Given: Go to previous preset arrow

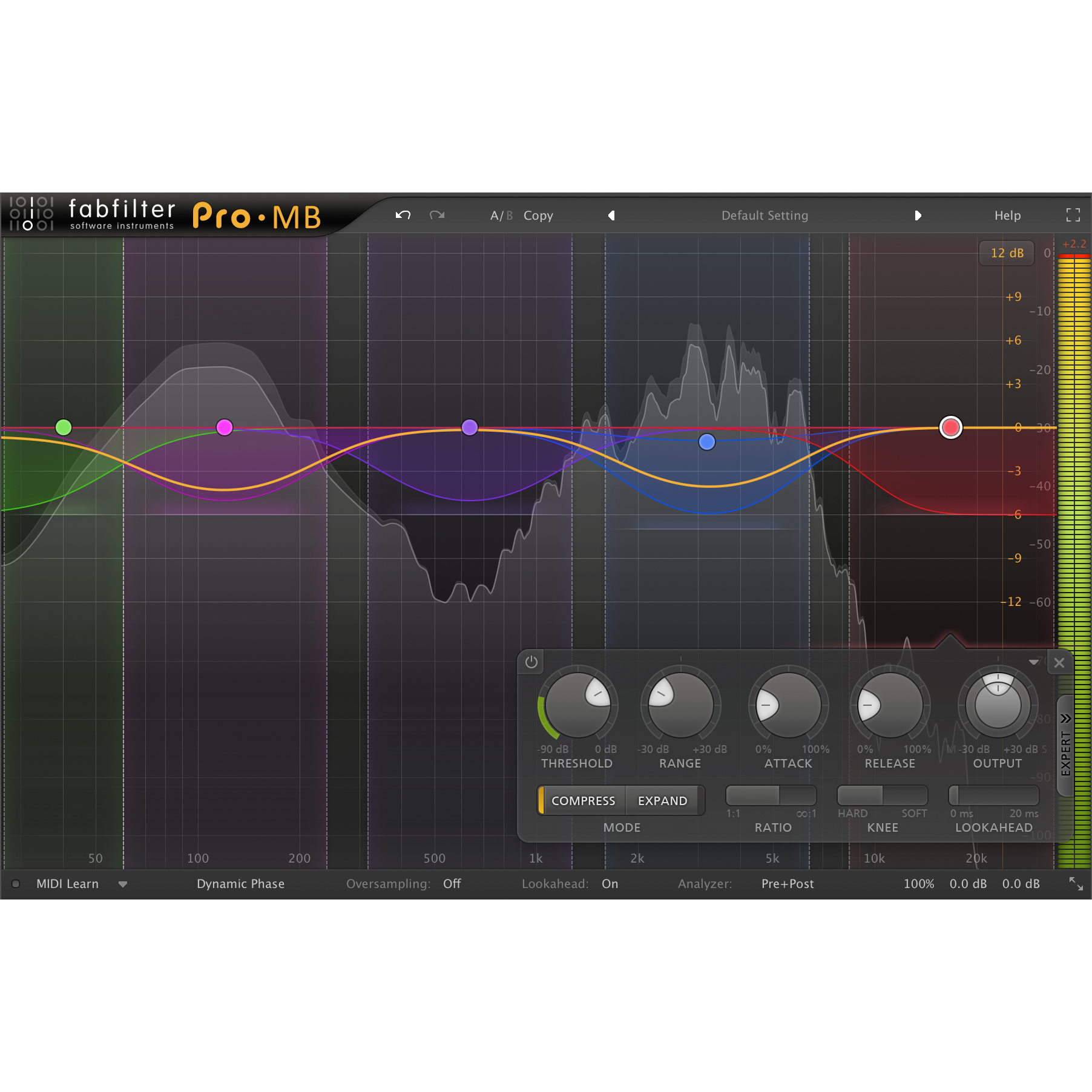Looking at the screenshot, I should click(x=611, y=215).
